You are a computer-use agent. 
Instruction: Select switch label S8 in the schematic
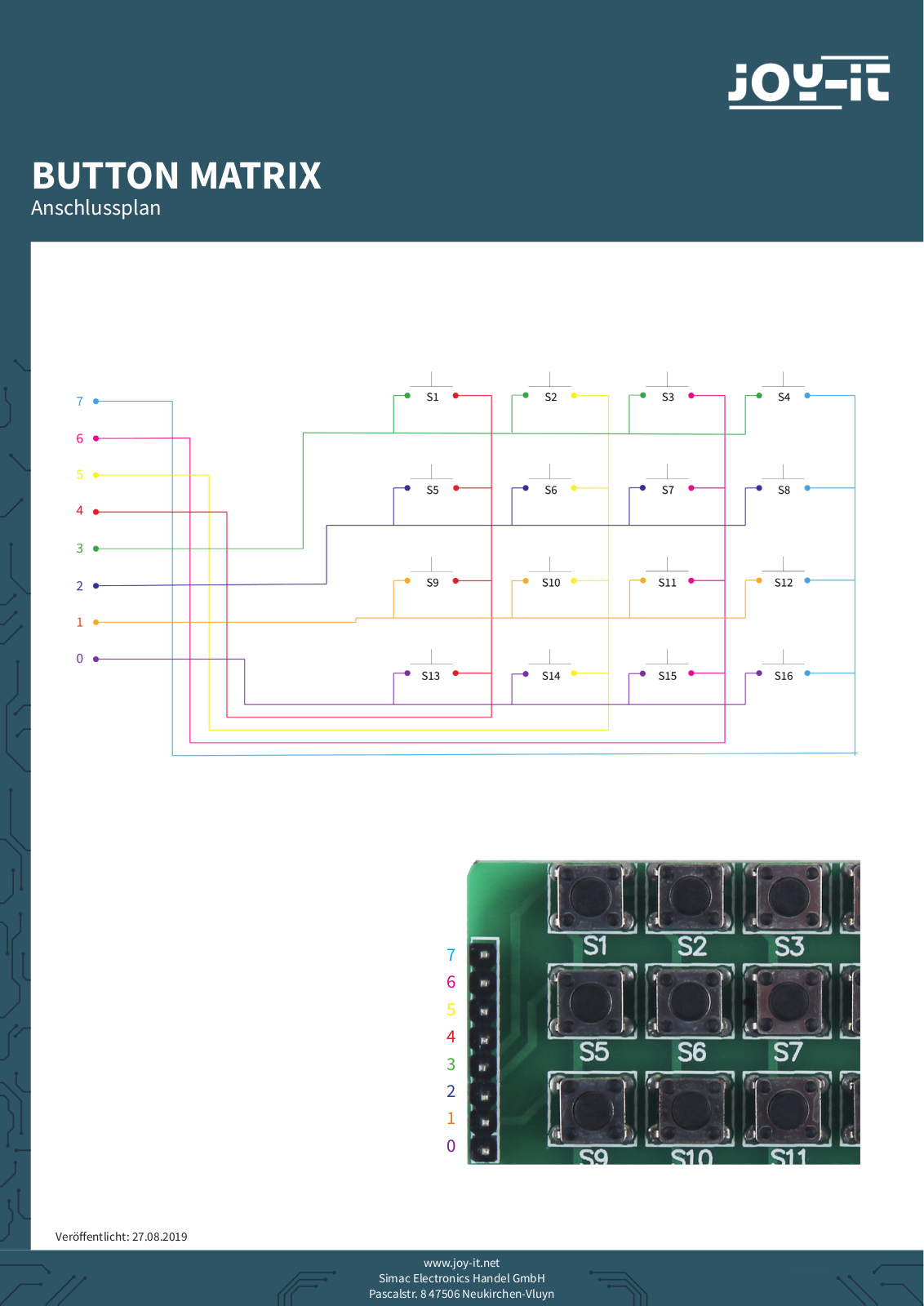click(784, 491)
